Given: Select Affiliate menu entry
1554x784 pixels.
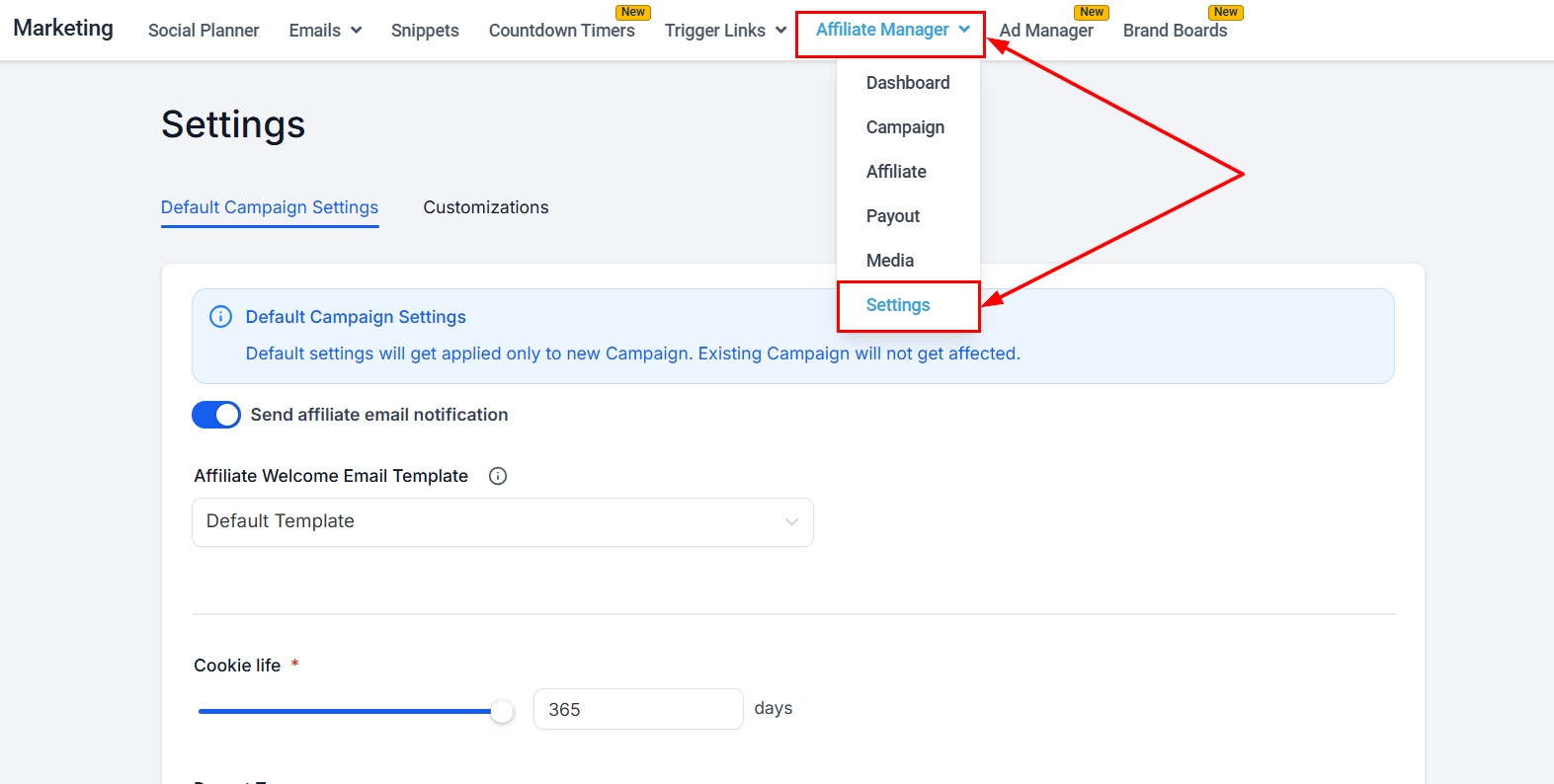Looking at the screenshot, I should coord(896,172).
